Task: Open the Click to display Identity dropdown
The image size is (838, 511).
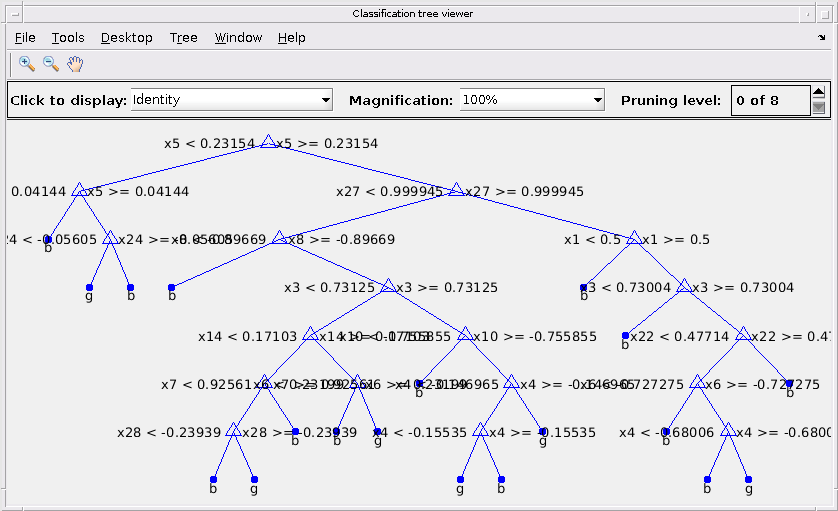Action: tap(231, 99)
